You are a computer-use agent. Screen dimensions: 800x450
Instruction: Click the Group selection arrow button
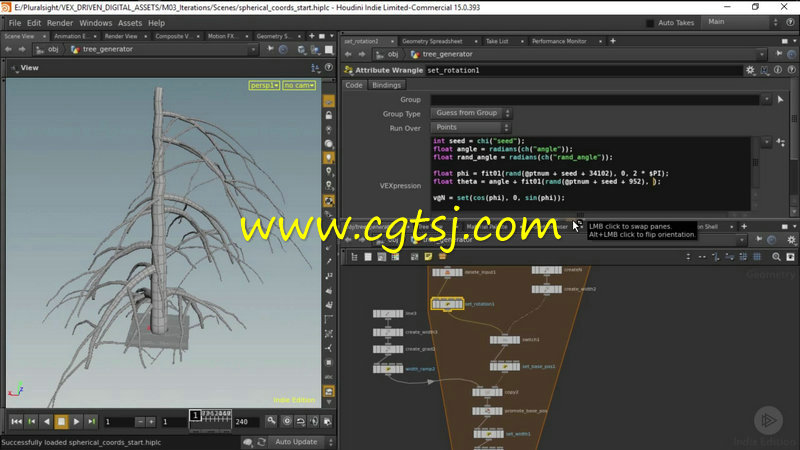pyautogui.click(x=781, y=99)
